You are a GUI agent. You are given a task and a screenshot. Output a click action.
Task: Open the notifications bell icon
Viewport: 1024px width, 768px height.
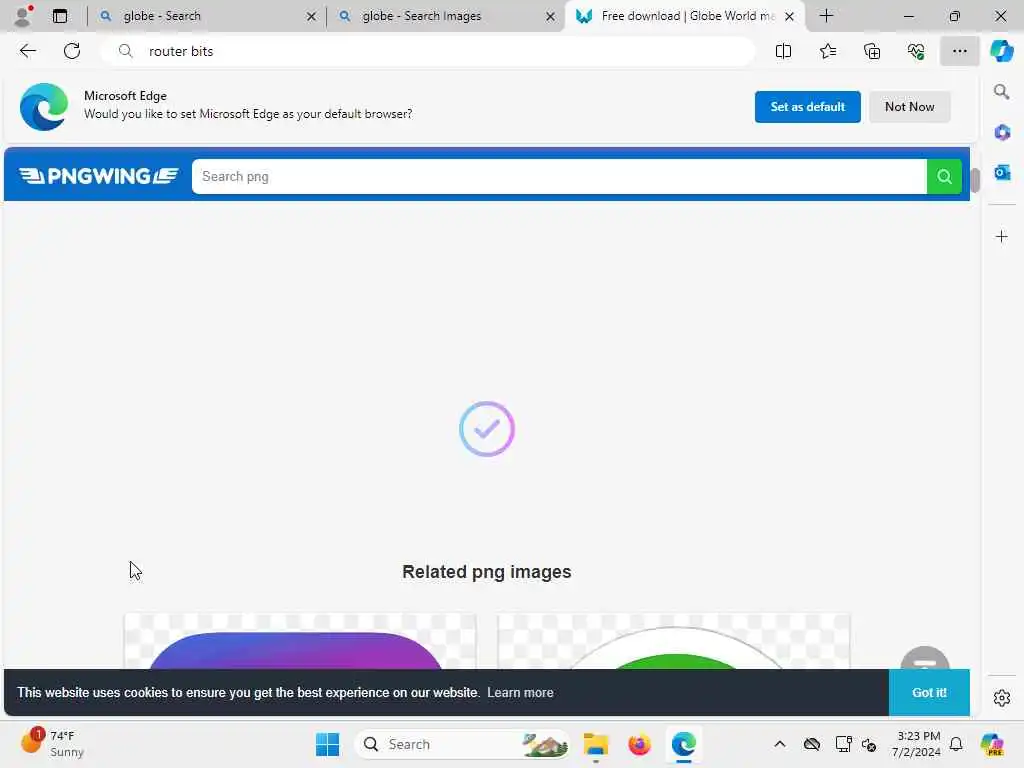[x=956, y=744]
